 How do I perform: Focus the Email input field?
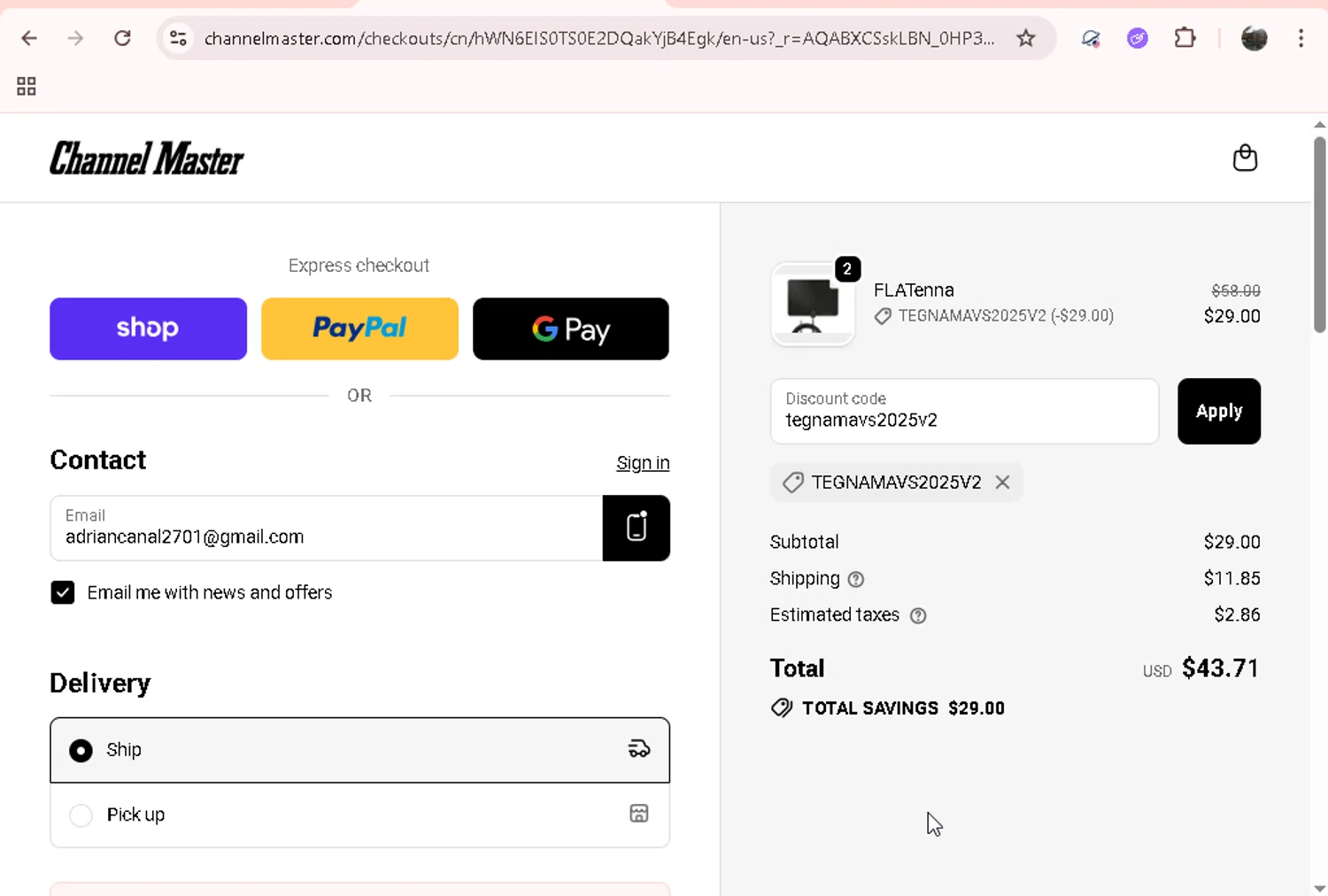[x=327, y=528]
